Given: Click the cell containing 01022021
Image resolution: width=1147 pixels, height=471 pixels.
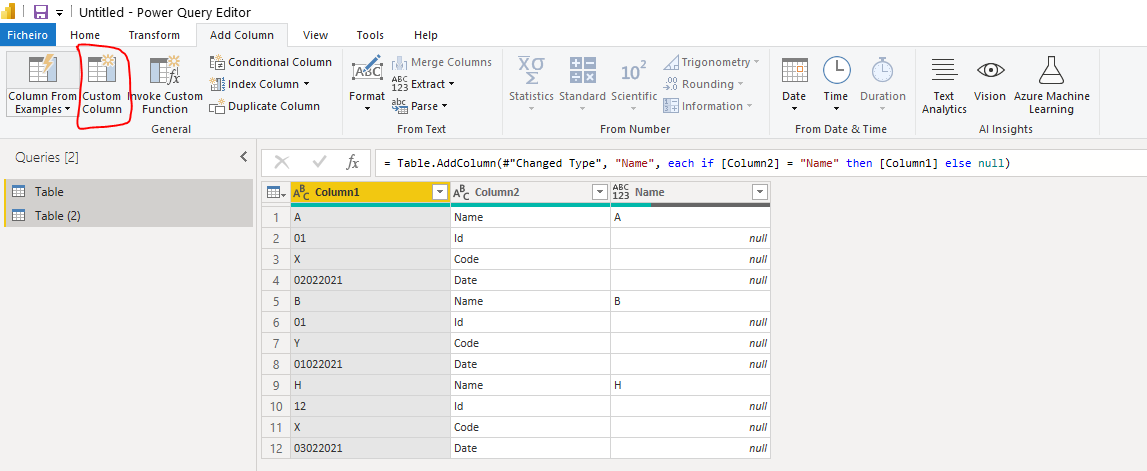Looking at the screenshot, I should [x=370, y=364].
